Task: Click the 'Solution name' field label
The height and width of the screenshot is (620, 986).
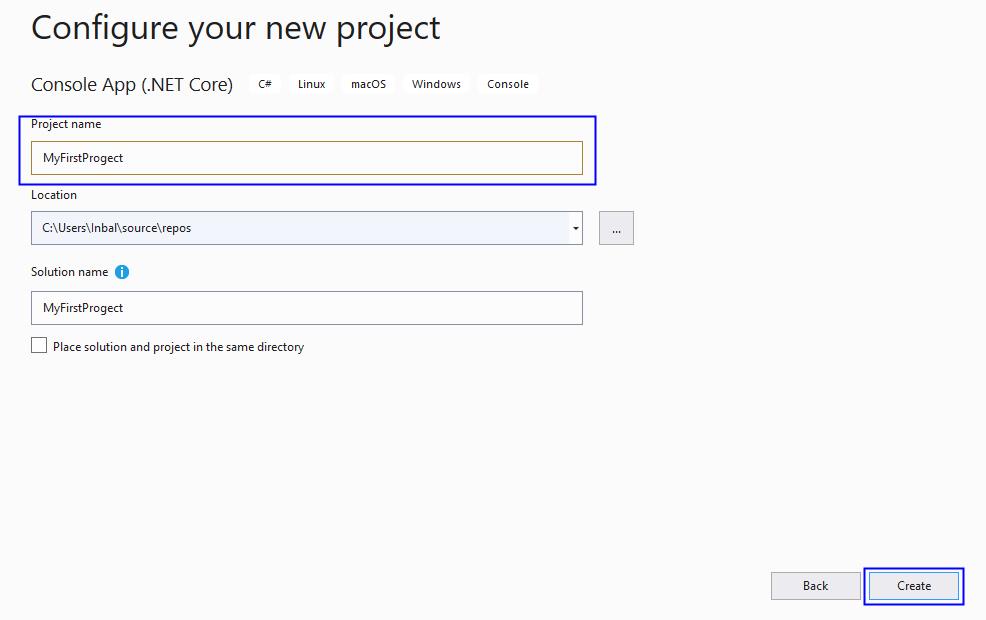Action: (x=70, y=272)
